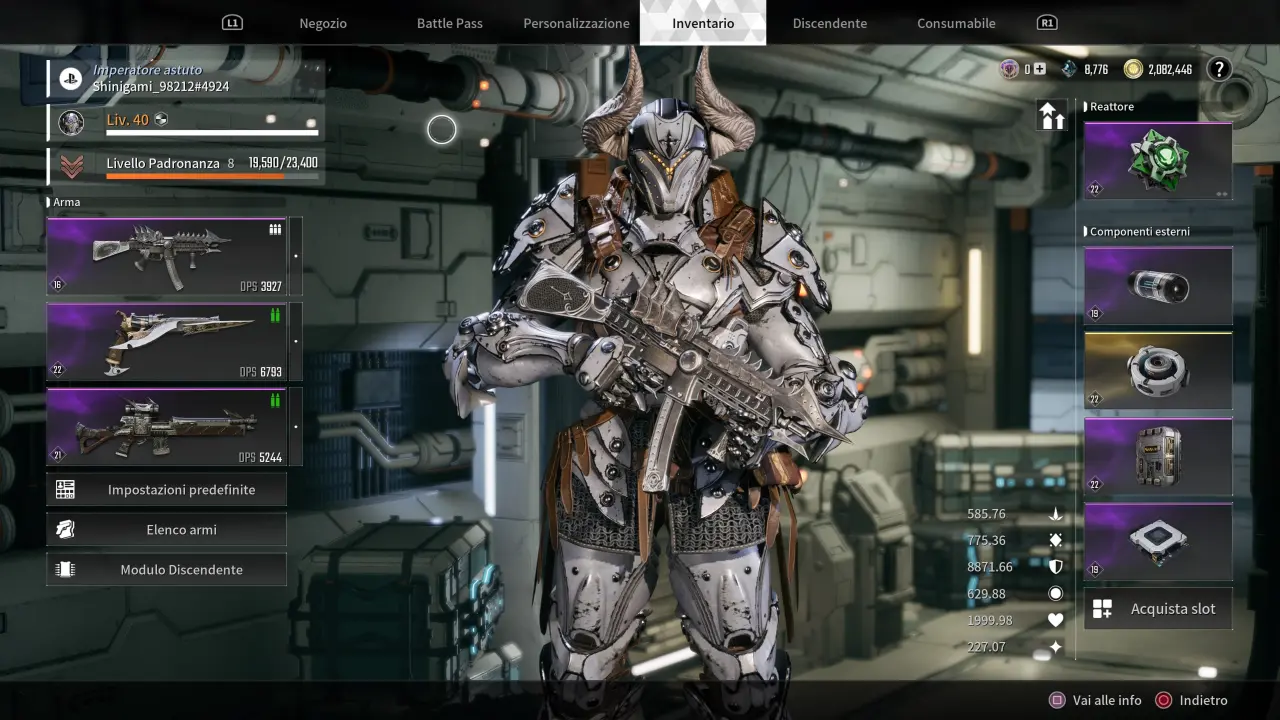Click the Imperatore astuto title text
1280x720 pixels.
147,70
